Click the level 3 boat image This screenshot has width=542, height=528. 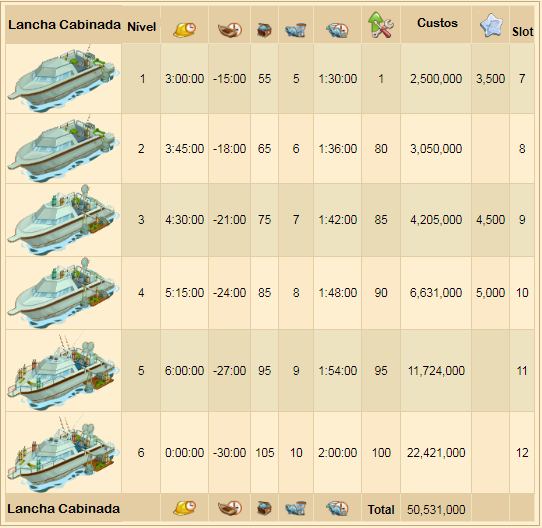click(64, 220)
